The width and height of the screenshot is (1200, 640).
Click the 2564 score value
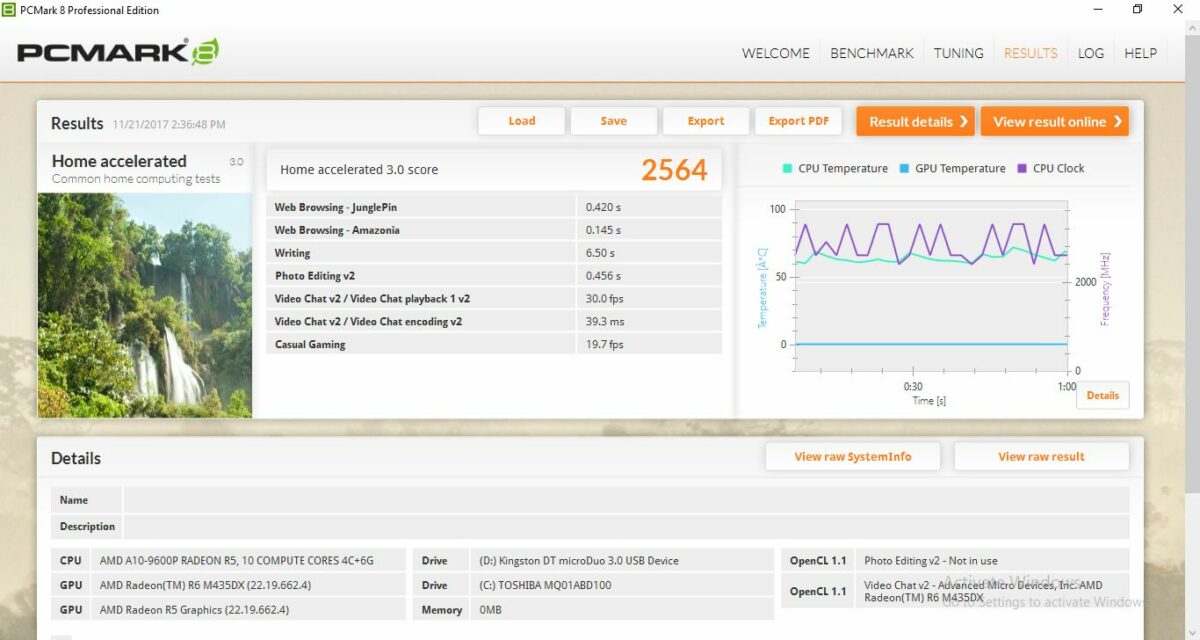click(x=674, y=170)
